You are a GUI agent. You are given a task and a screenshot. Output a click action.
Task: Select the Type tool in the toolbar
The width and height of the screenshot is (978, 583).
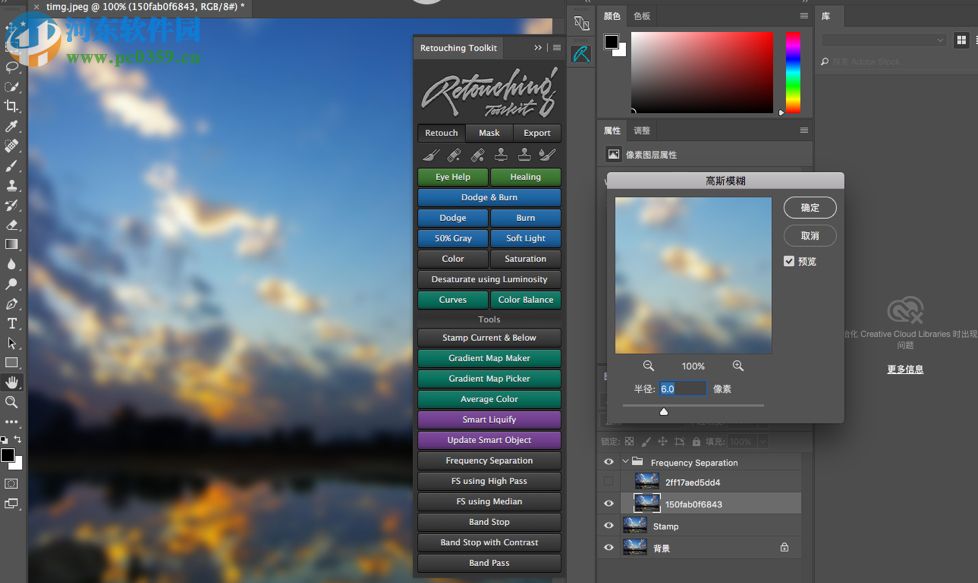(11, 323)
